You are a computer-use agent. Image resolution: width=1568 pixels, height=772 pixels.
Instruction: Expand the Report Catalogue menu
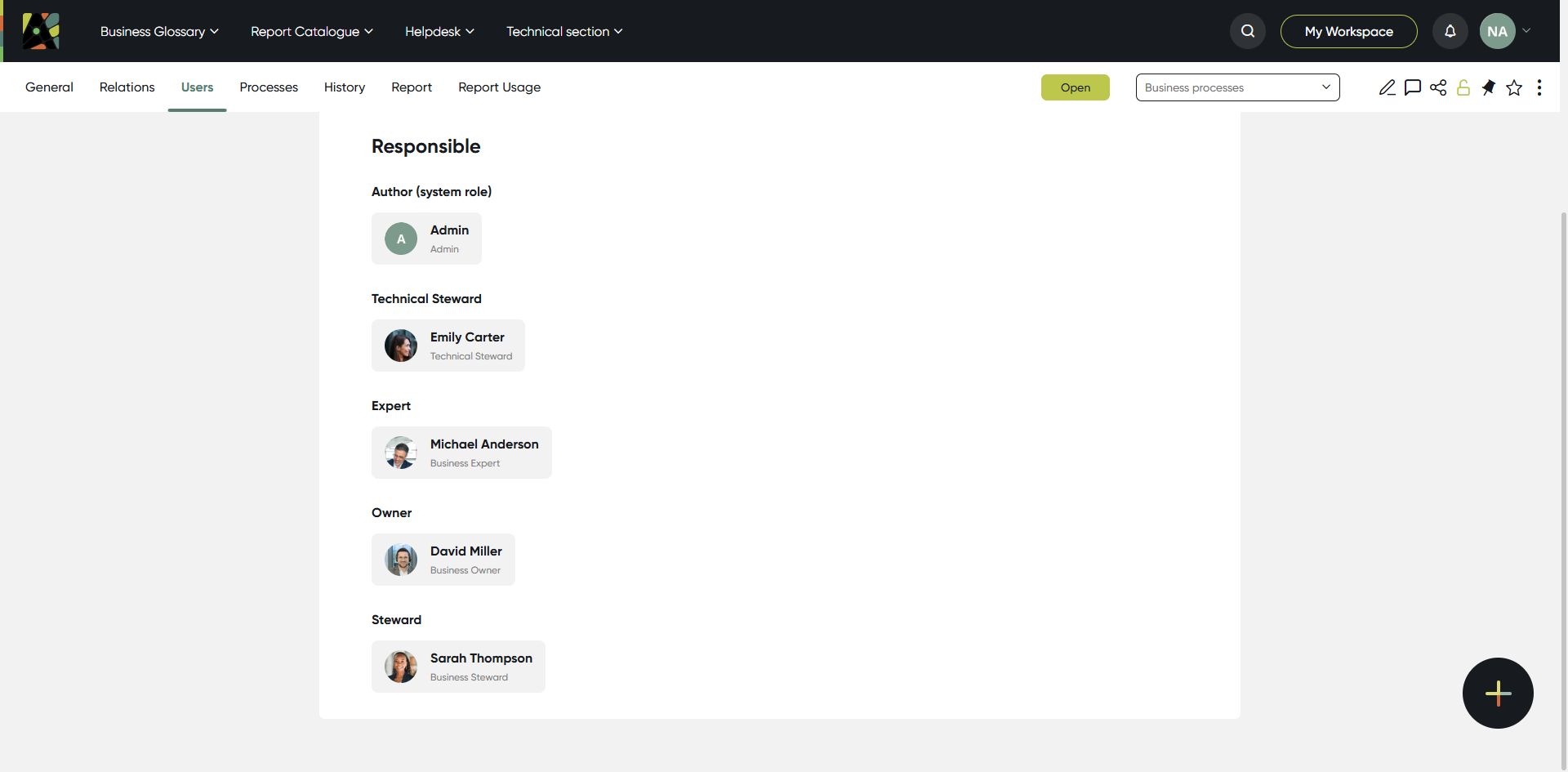pos(312,31)
